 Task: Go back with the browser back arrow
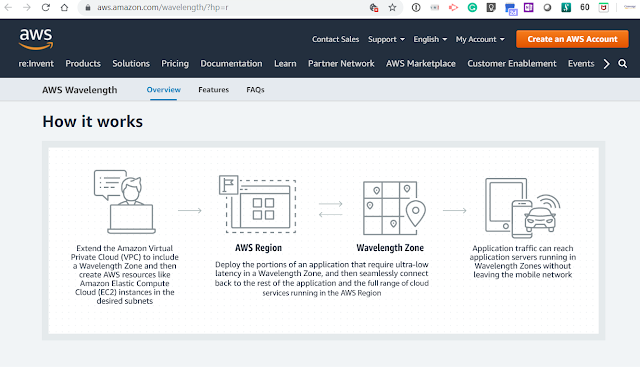tap(8, 7)
